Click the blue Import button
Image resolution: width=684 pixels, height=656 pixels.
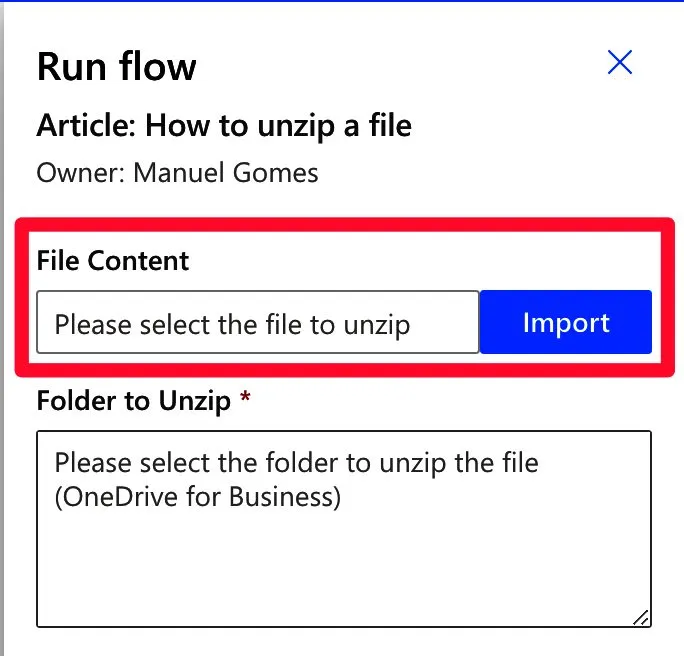click(566, 323)
